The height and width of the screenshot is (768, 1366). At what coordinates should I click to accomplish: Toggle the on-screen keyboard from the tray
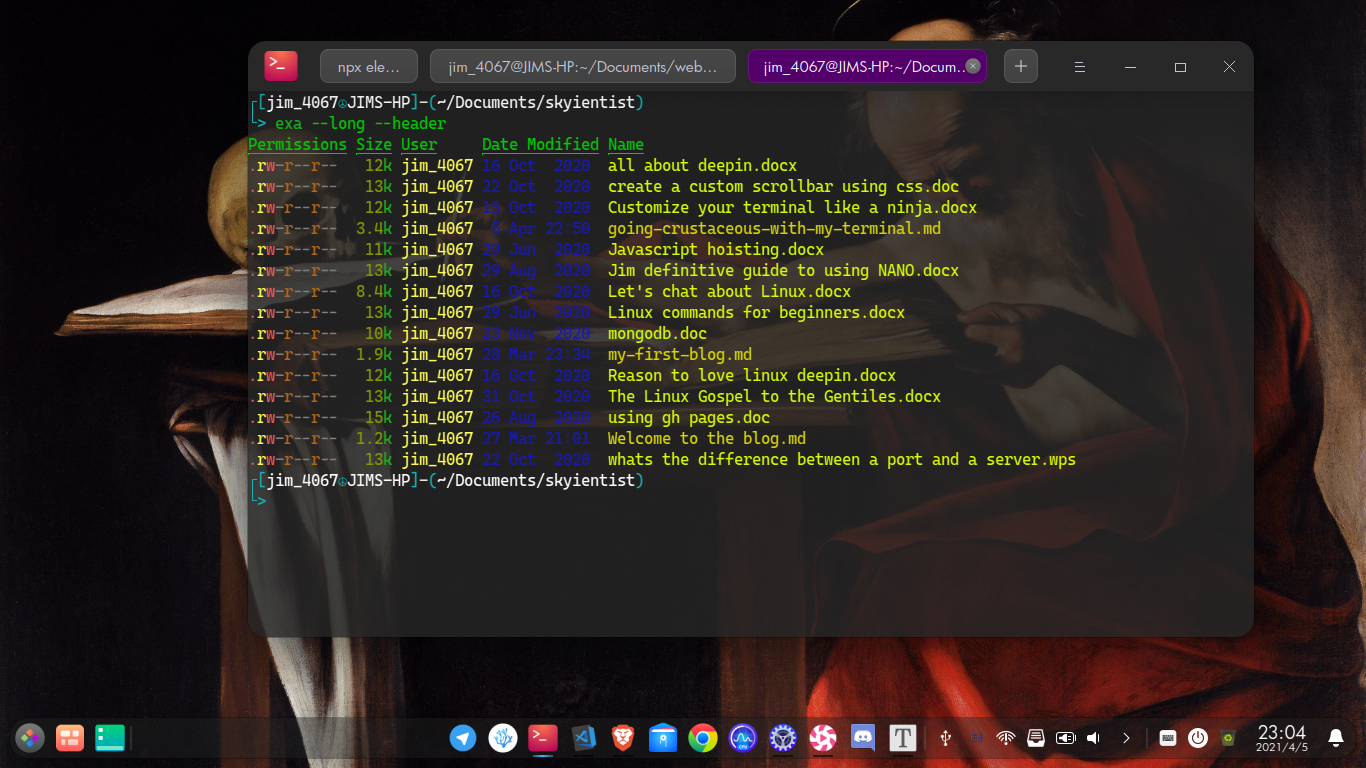[1166, 738]
